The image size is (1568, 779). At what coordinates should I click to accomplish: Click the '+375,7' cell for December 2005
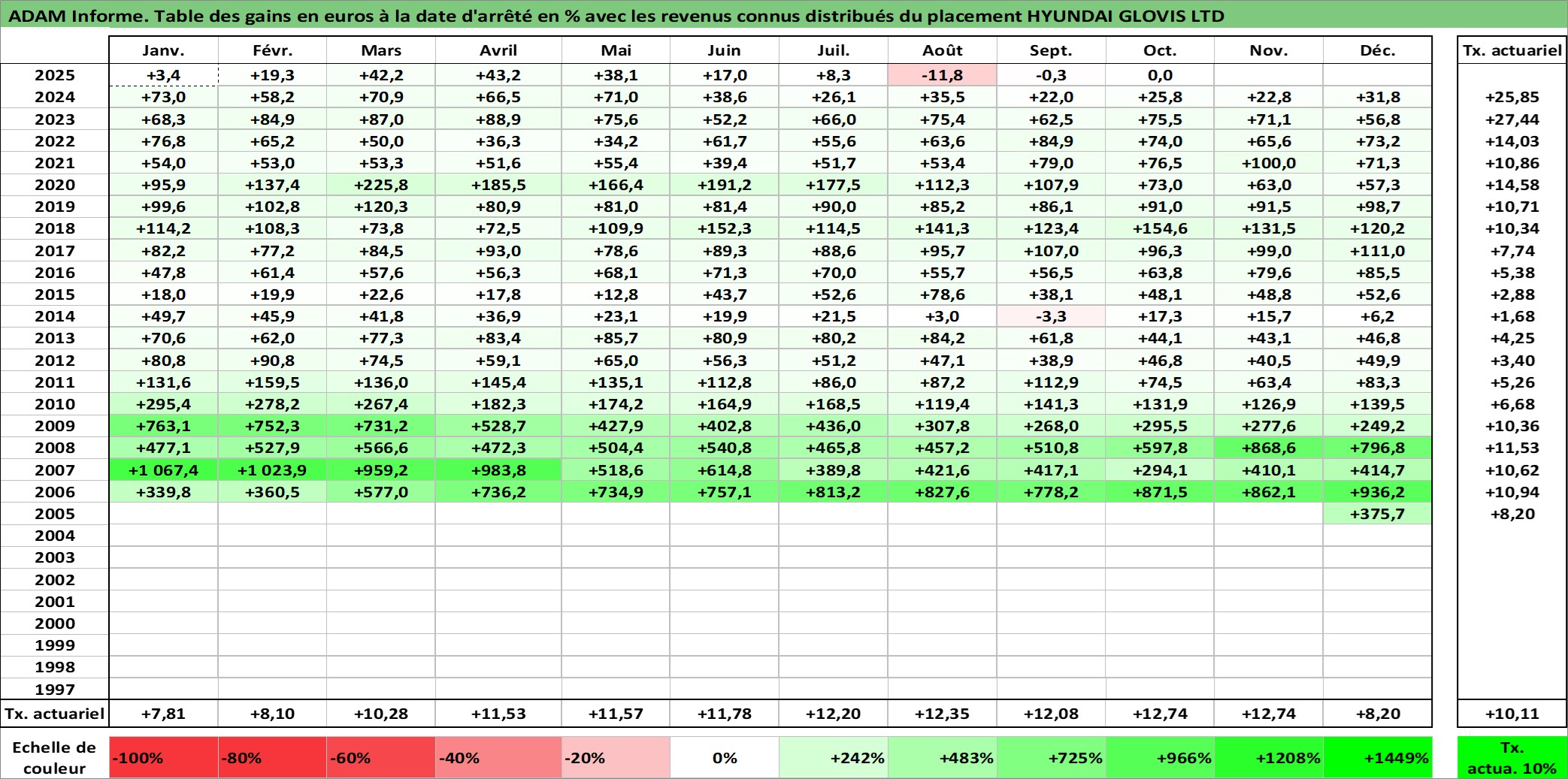[x=1378, y=514]
